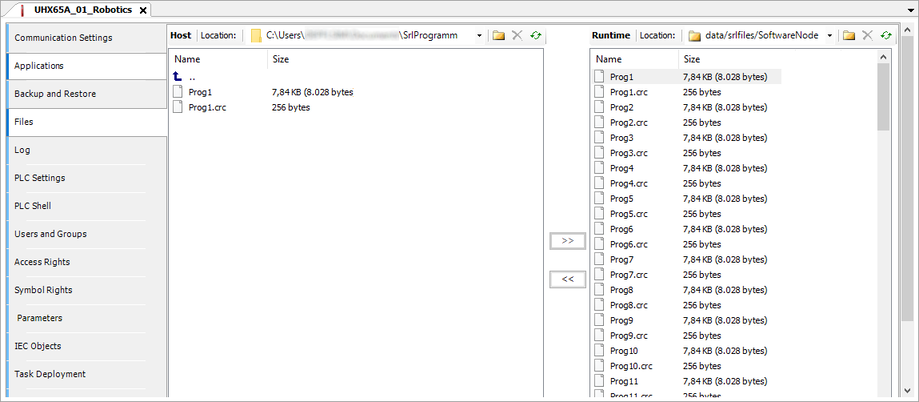Viewport: 919px width, 402px height.
Task: Select Prog5 in the Runtime file list
Action: tap(621, 199)
